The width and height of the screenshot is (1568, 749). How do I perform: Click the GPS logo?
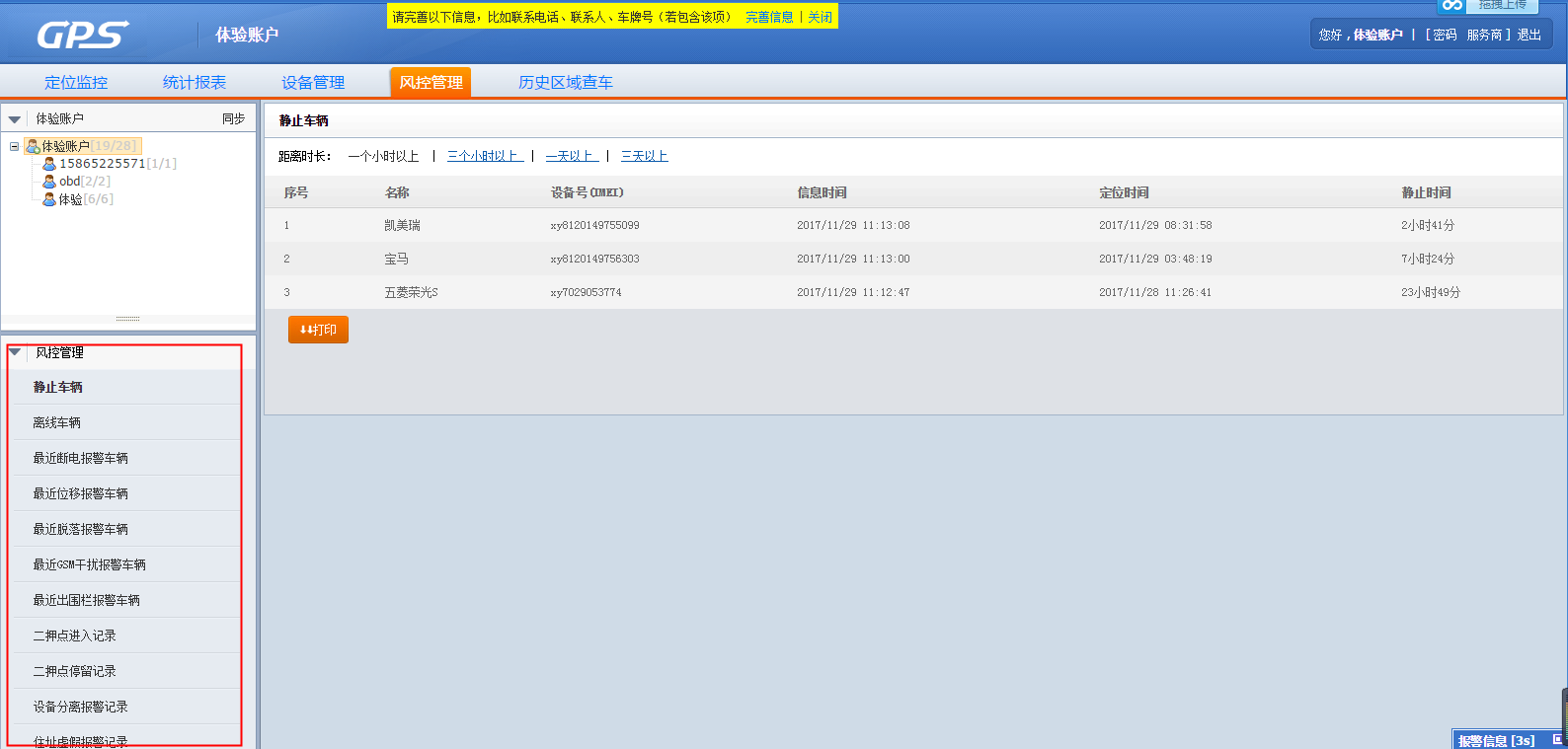click(x=83, y=35)
